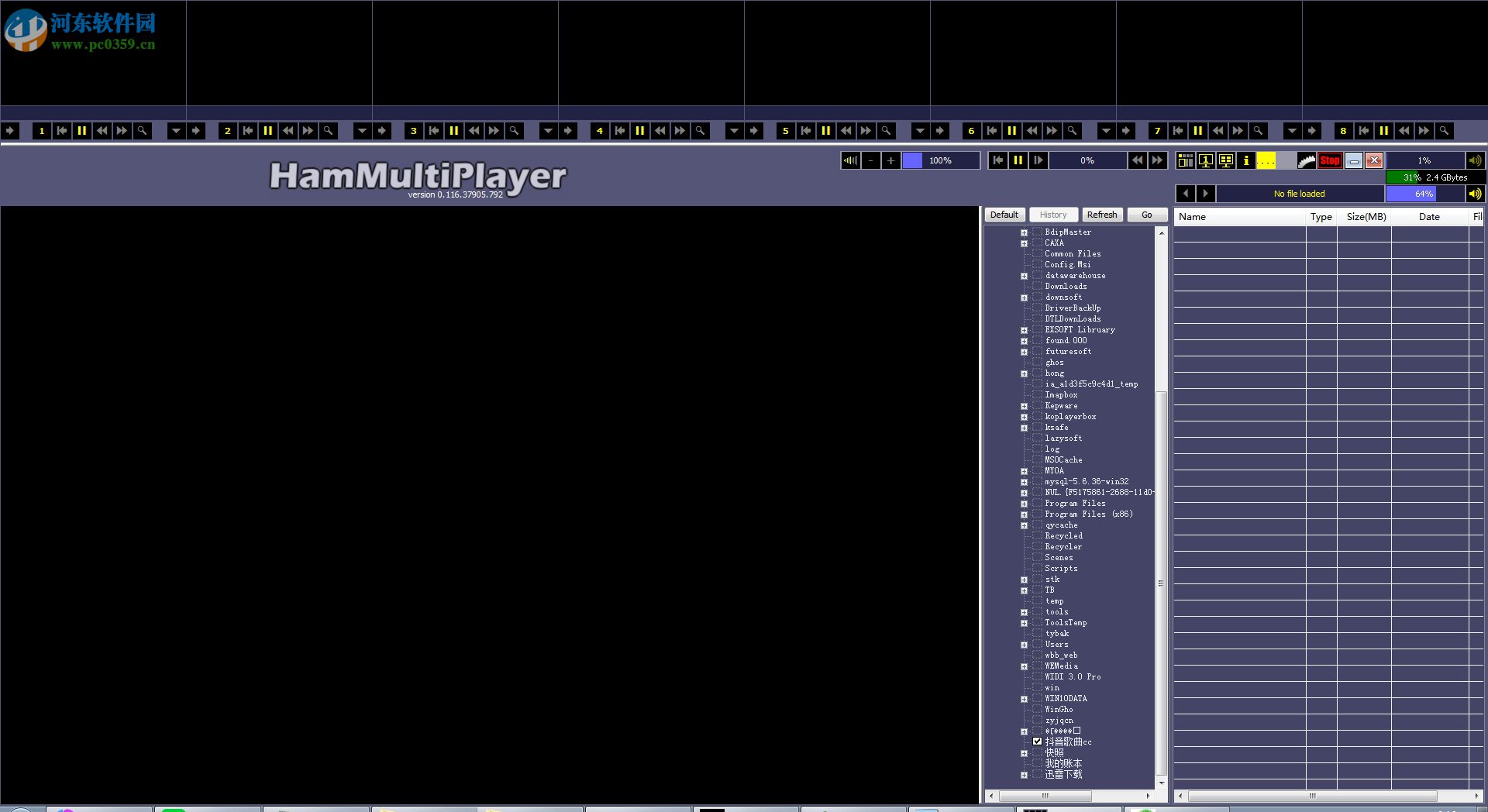
Task: Click the 0% playback position bar
Action: tap(1087, 160)
